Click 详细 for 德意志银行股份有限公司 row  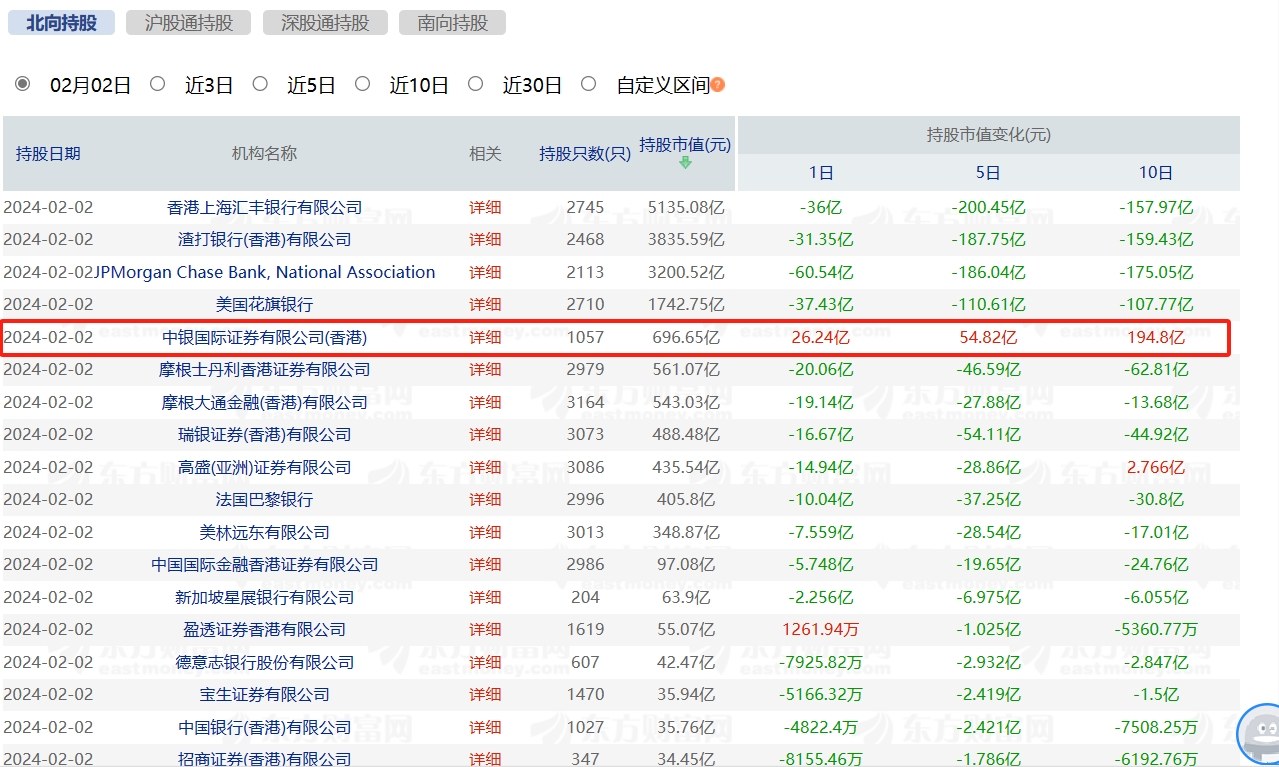(485, 662)
